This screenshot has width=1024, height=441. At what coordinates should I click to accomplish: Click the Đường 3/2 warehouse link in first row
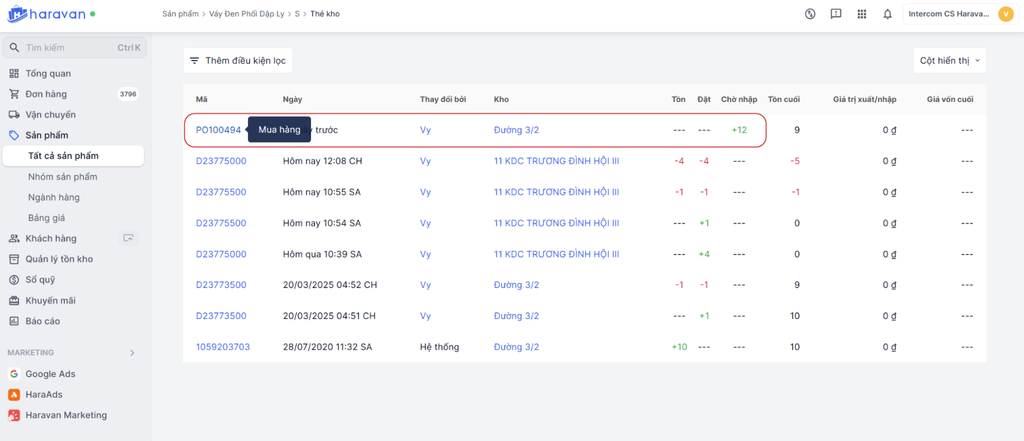click(x=516, y=130)
